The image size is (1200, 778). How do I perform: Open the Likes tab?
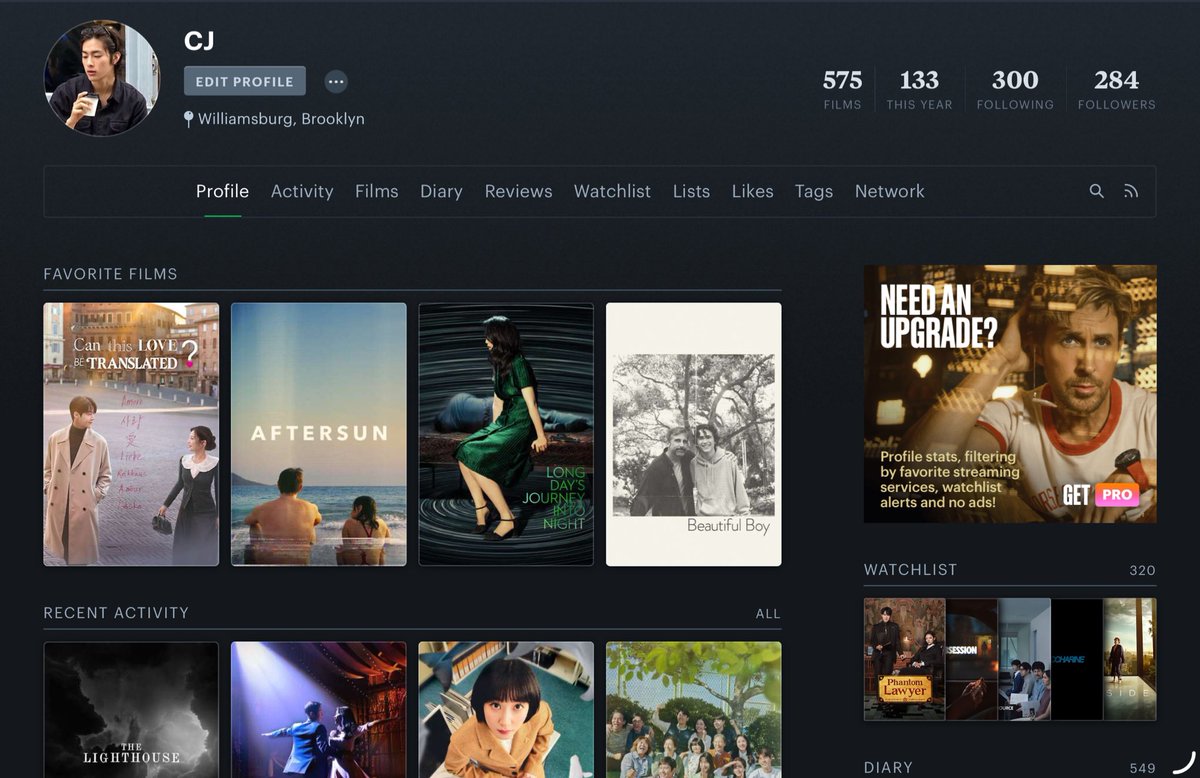click(752, 191)
